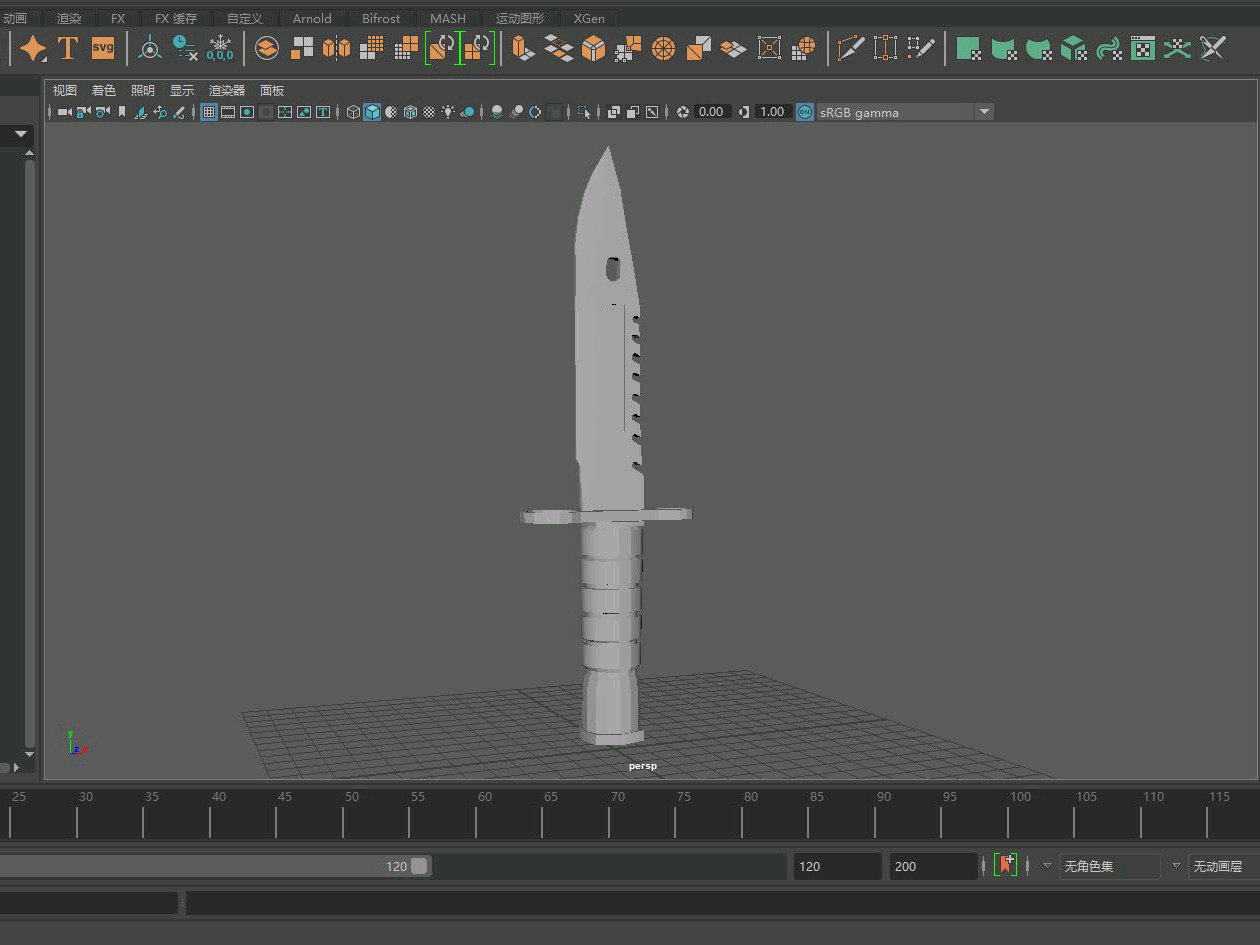
Task: Toggle default lighting bulb icon in viewport
Action: tap(450, 112)
